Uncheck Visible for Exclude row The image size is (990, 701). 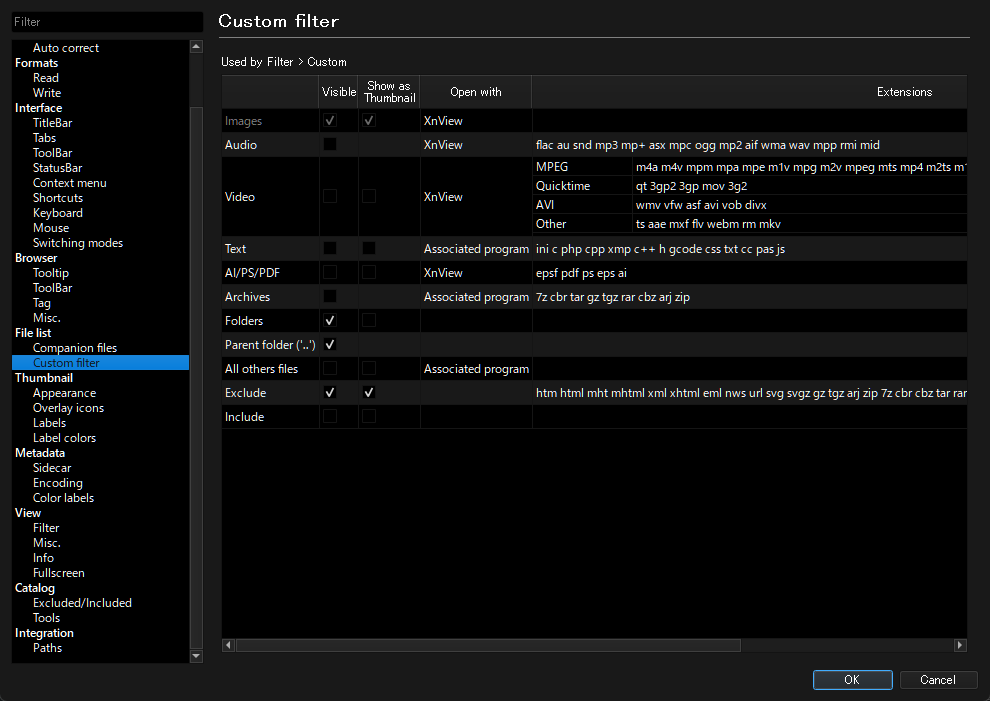(330, 393)
